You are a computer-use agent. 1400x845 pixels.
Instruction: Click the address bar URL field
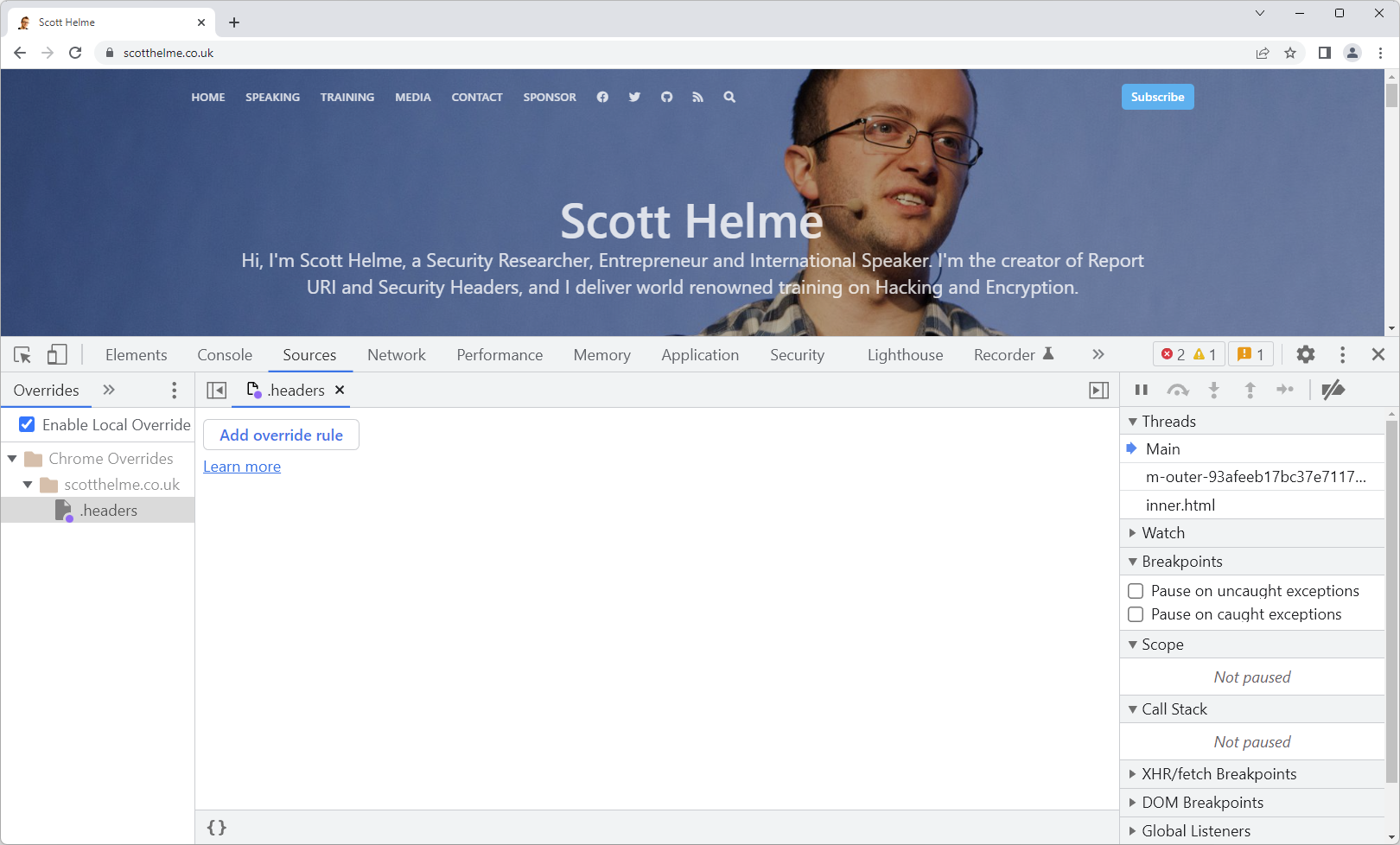point(674,53)
